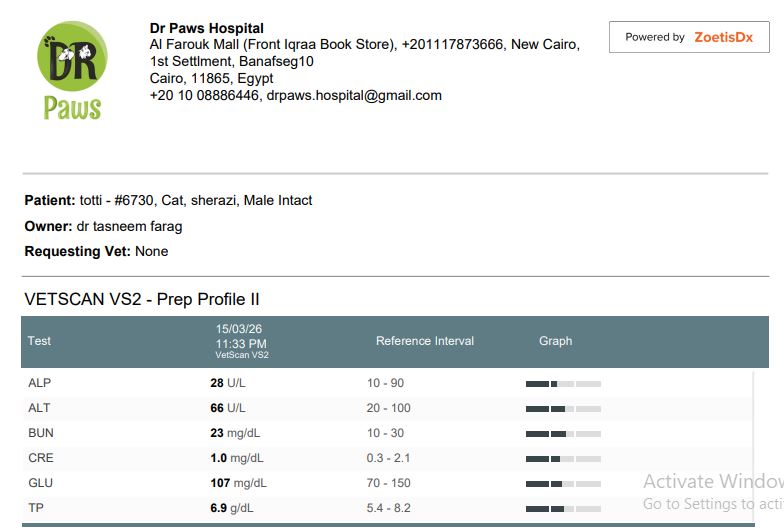Click the GLU result graph bar
This screenshot has height=527, width=784.
563,484
